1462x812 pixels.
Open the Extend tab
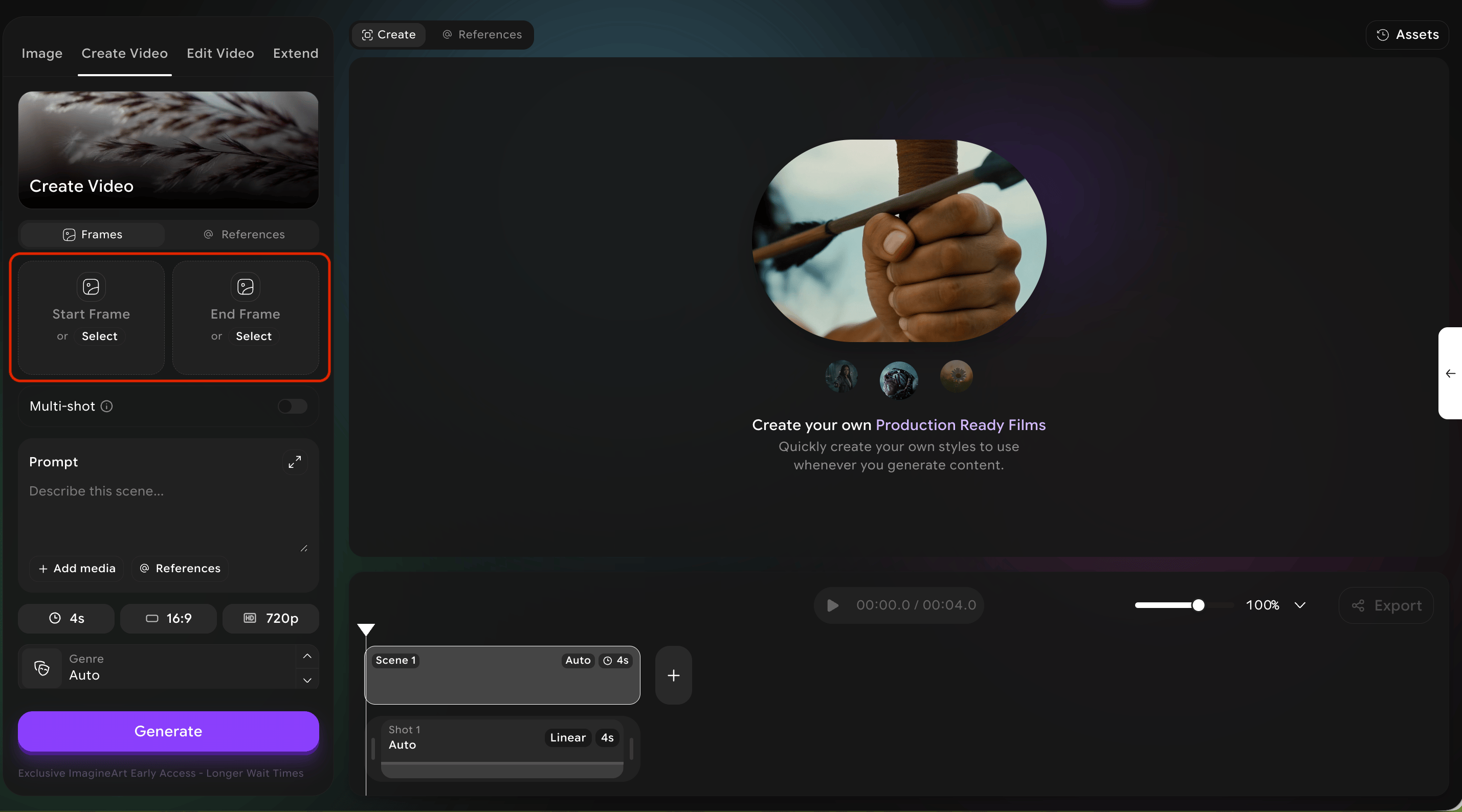point(296,53)
